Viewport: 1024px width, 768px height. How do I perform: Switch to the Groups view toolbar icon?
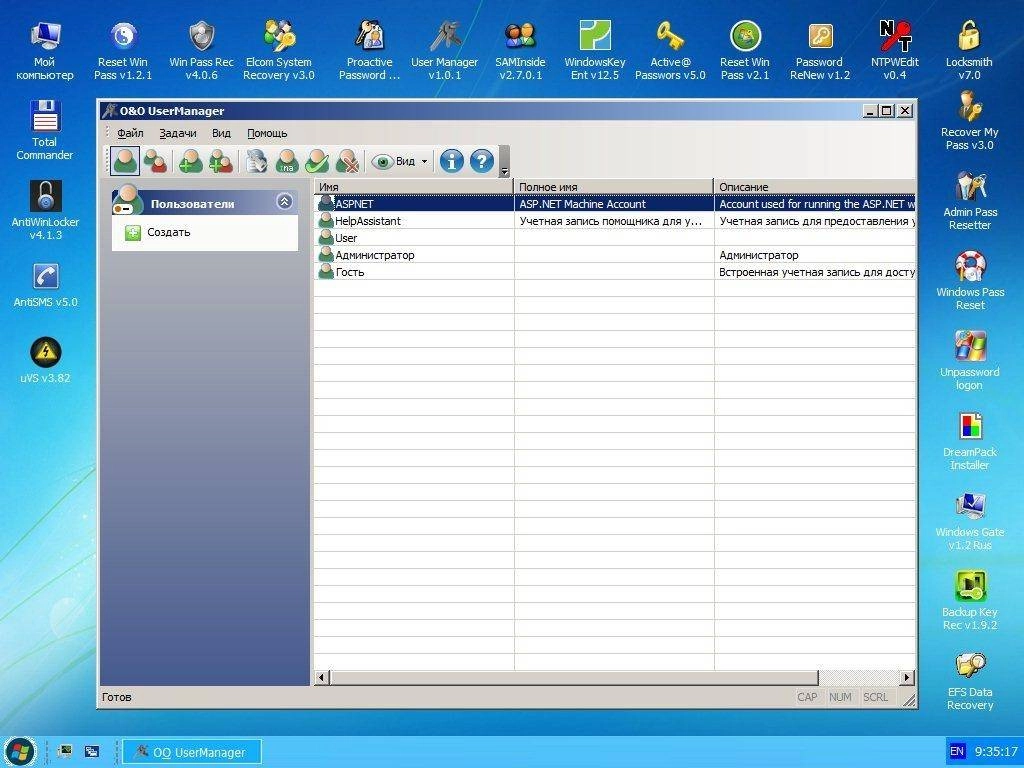[x=155, y=161]
